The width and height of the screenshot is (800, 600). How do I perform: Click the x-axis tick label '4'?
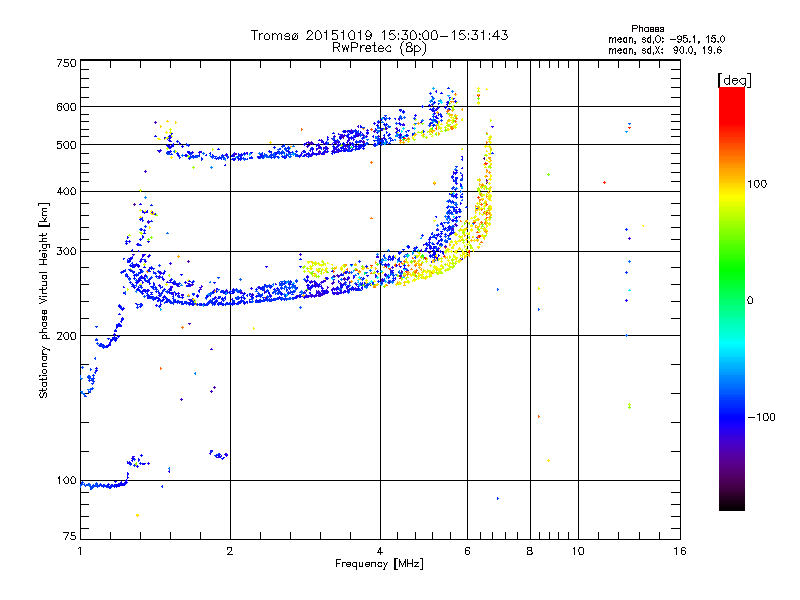(380, 551)
